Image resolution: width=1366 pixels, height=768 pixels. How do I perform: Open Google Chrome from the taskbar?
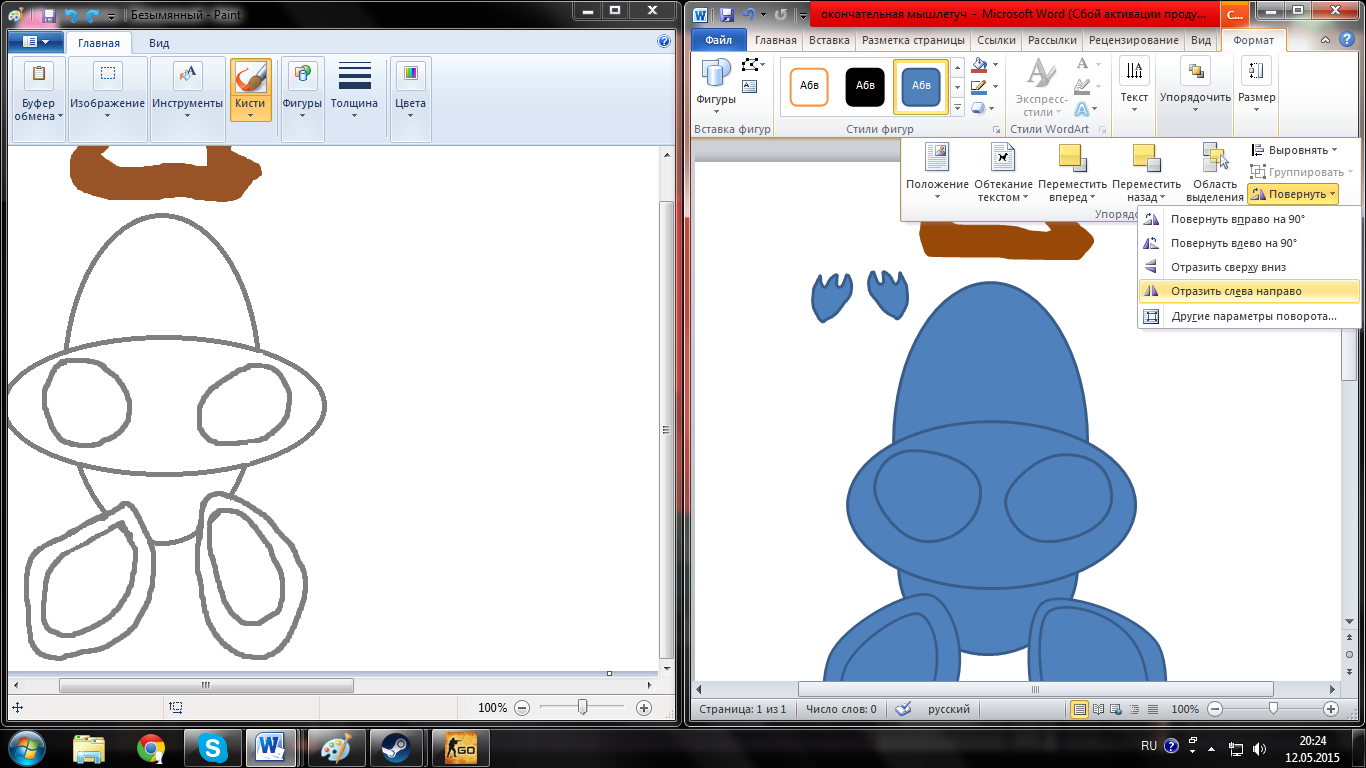pyautogui.click(x=151, y=747)
